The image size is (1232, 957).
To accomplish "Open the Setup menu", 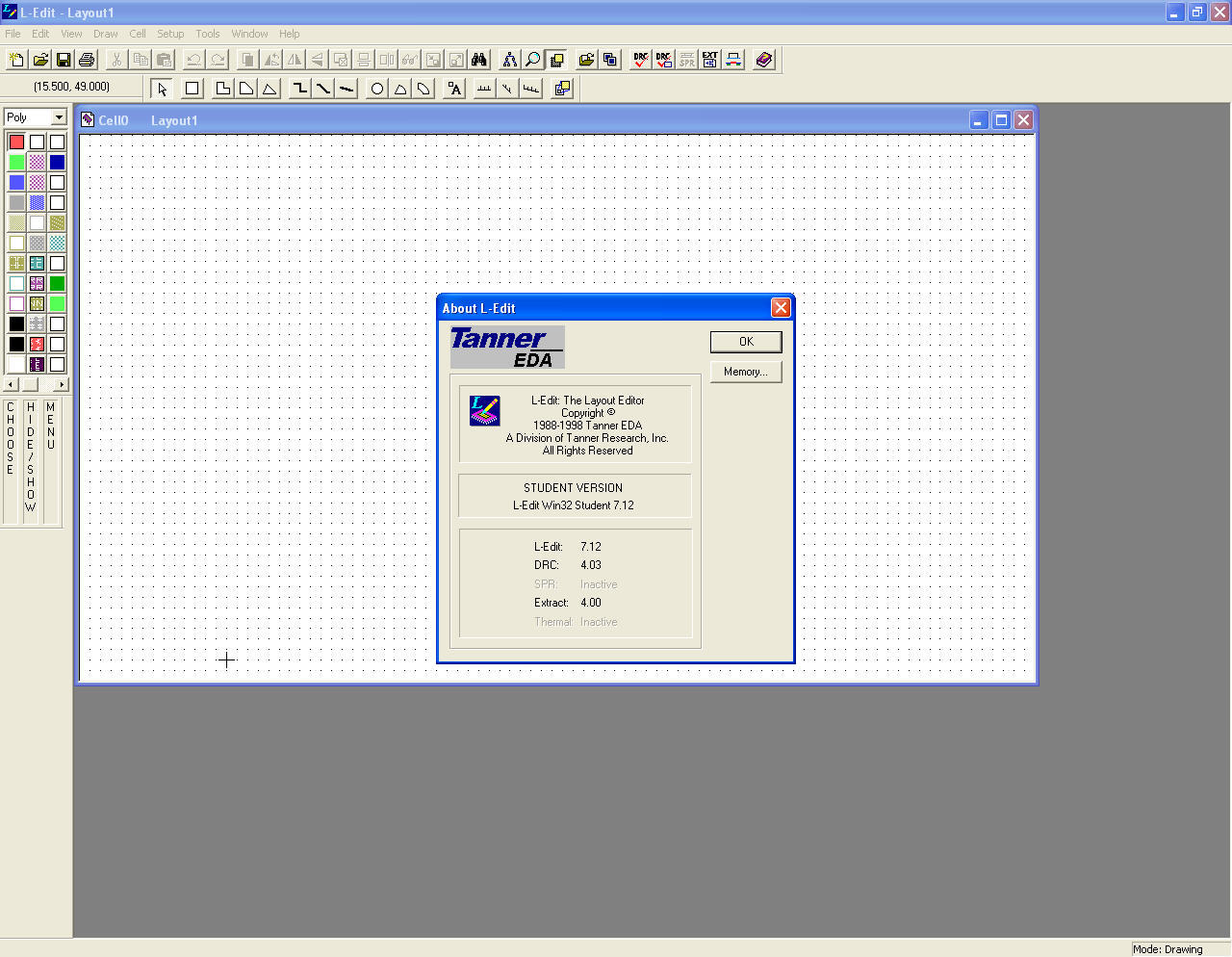I will point(170,34).
